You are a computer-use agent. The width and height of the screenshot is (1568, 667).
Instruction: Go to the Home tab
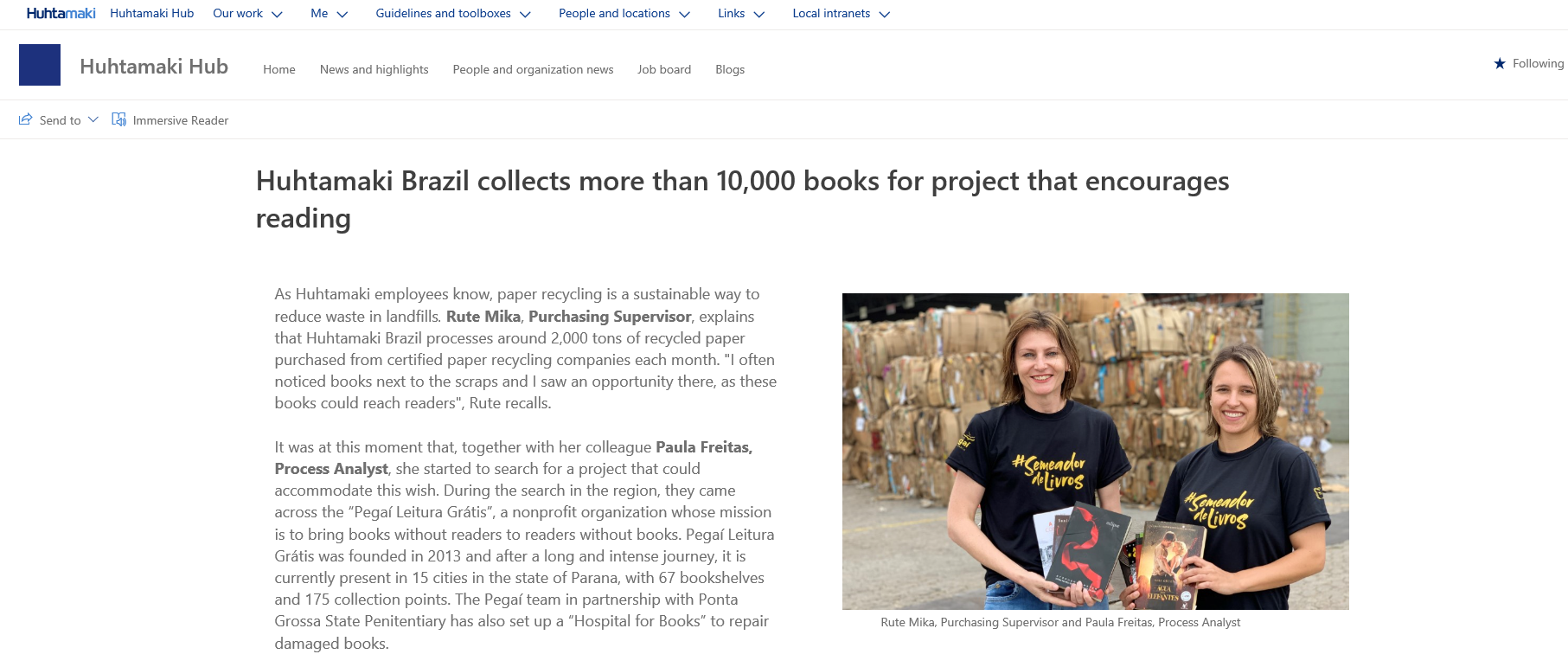tap(279, 69)
